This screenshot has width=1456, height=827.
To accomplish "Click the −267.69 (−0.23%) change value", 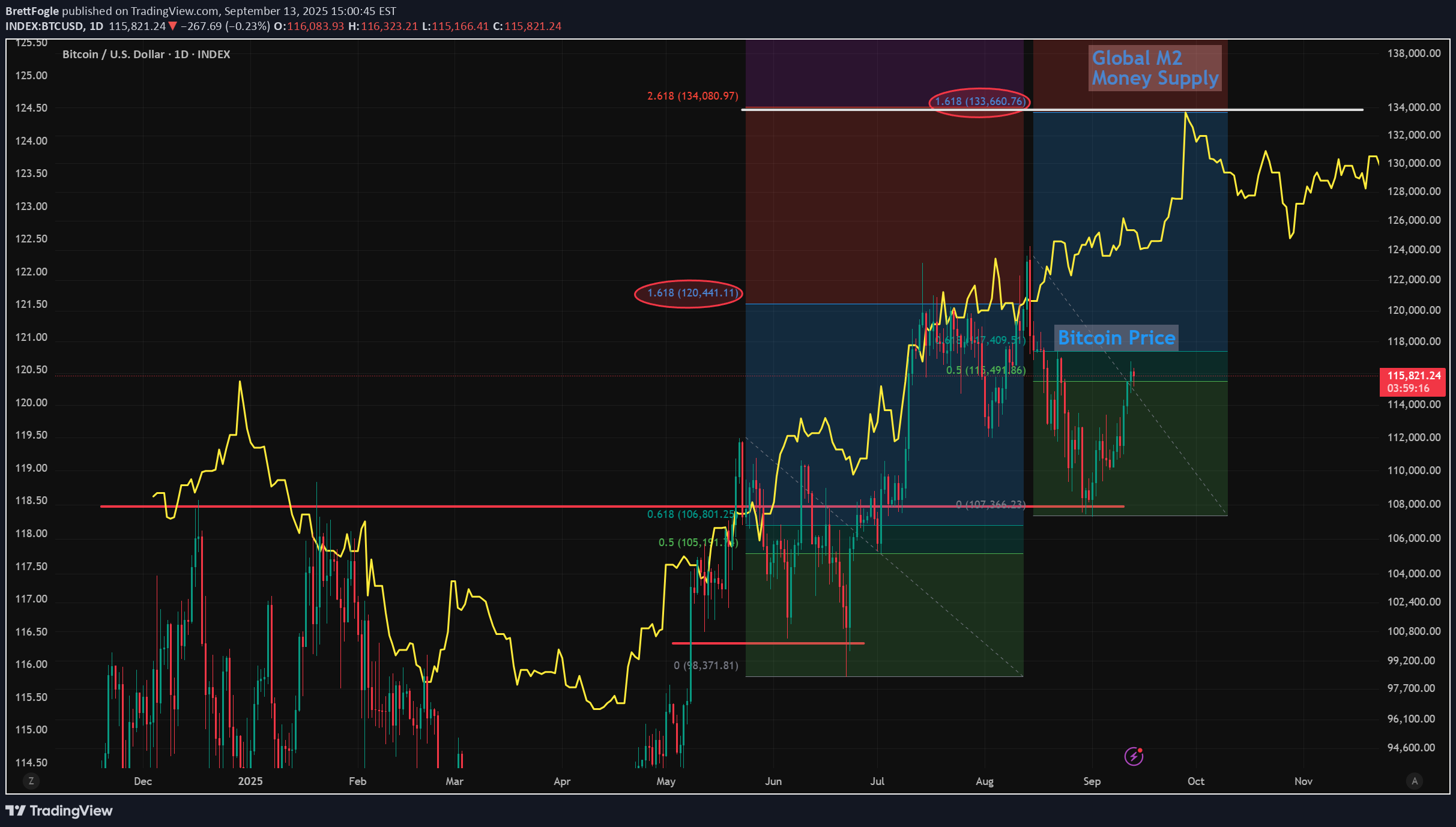I will (x=225, y=26).
